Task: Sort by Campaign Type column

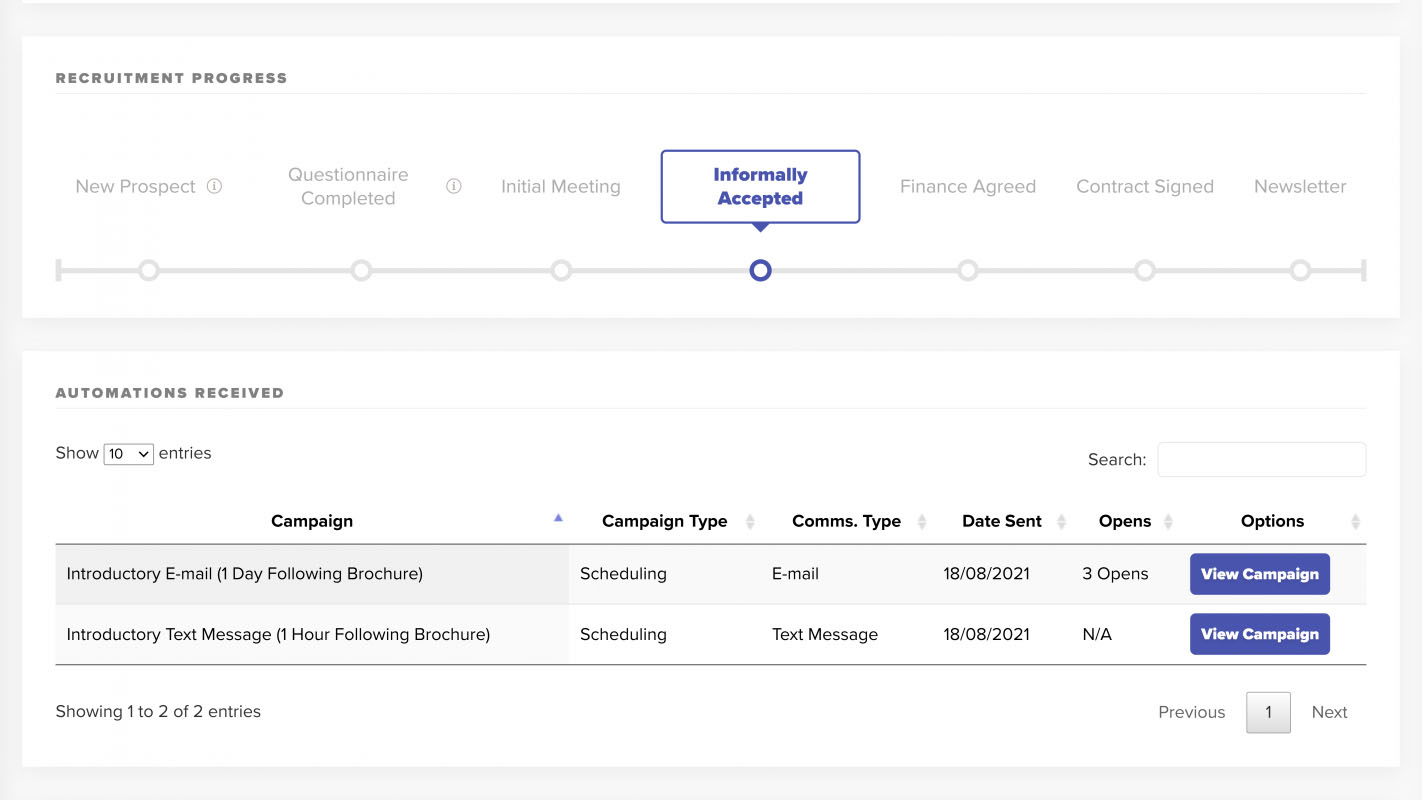Action: 664,521
